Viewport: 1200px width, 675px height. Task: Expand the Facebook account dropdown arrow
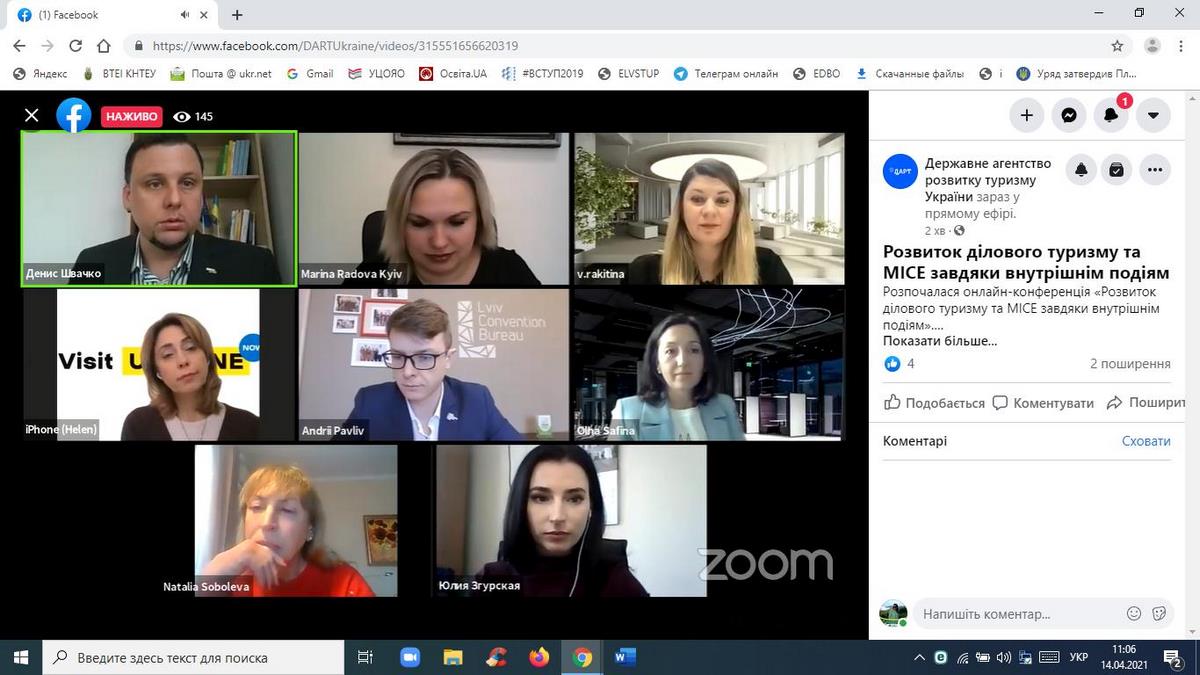pos(1152,115)
